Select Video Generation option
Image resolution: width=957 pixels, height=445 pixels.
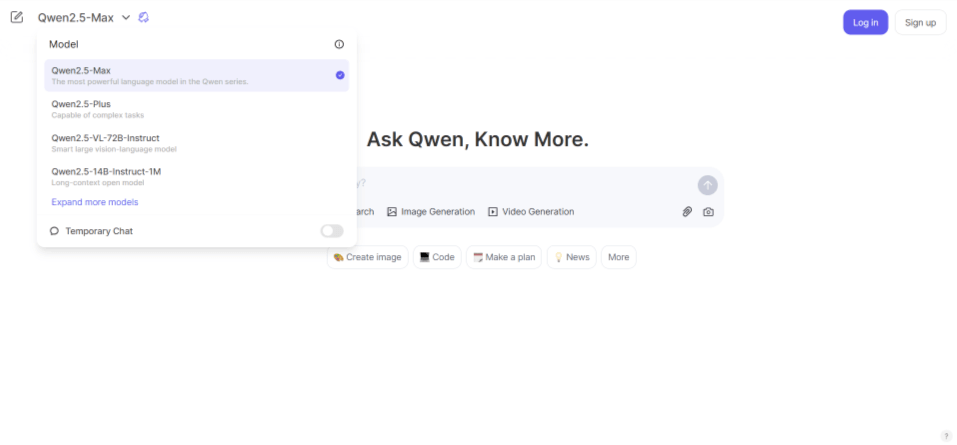pyautogui.click(x=531, y=212)
